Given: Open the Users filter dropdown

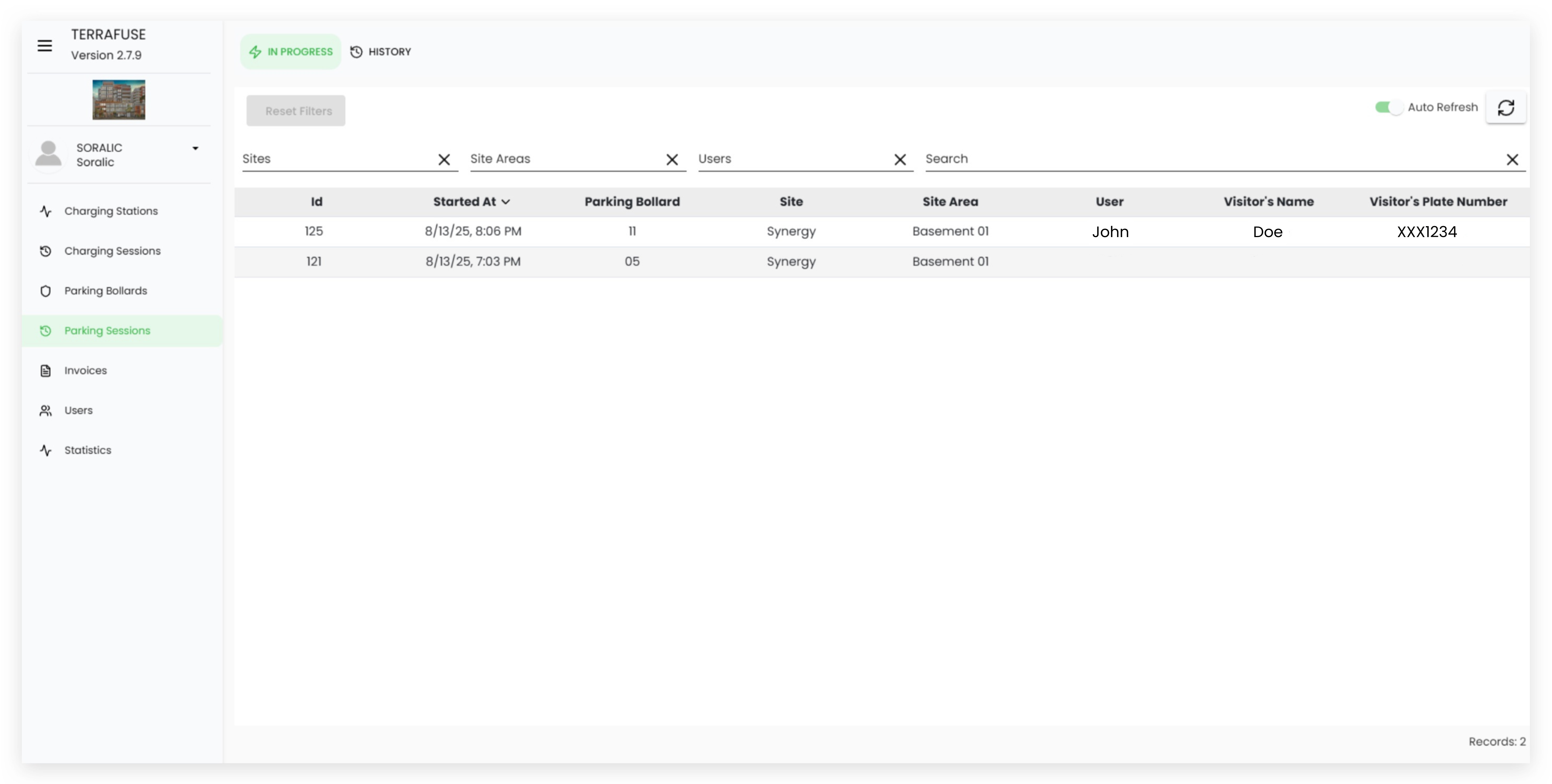Looking at the screenshot, I should [792, 159].
